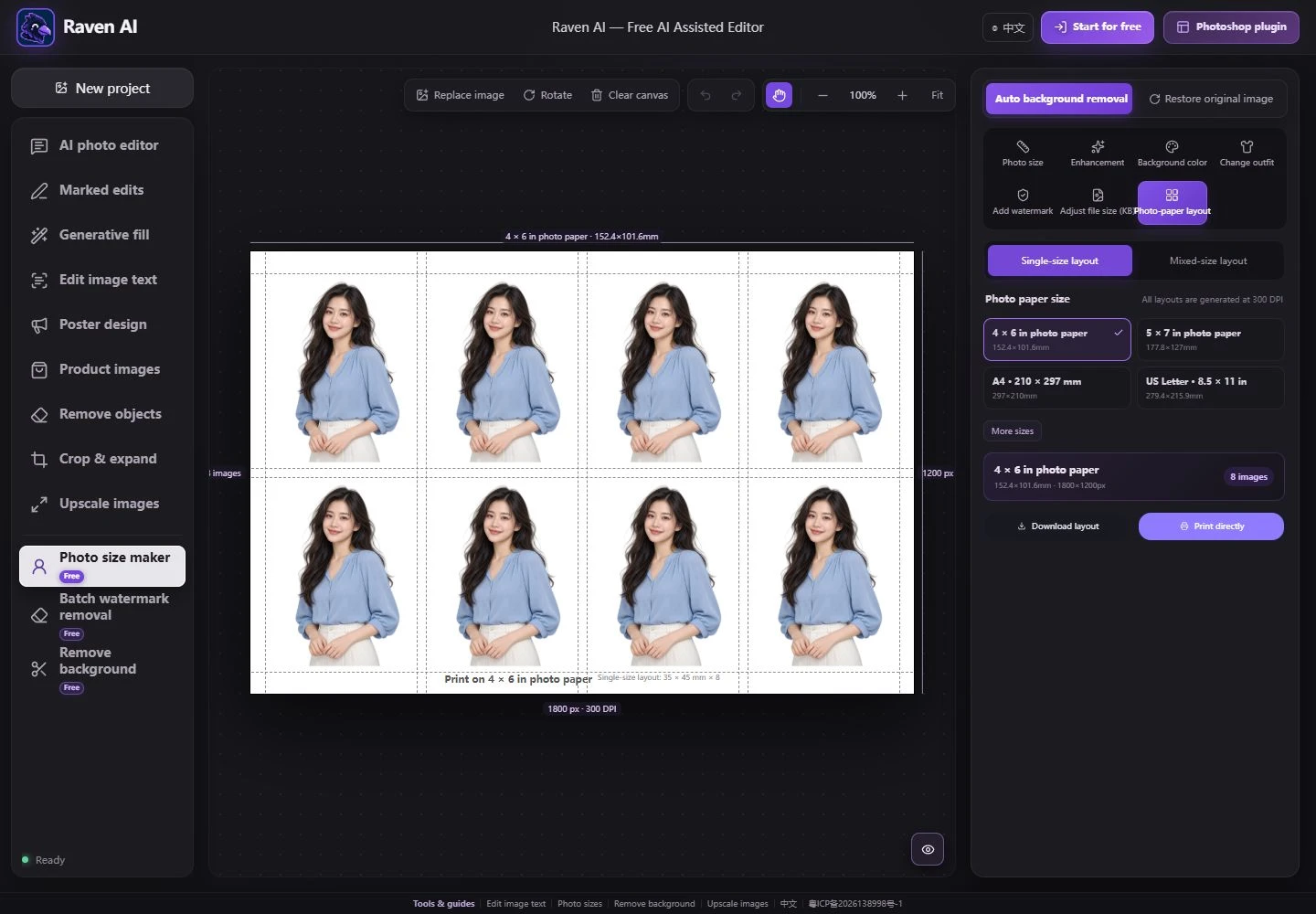Open the Background color option
Screen dimensions: 1316x914
coord(1173,153)
